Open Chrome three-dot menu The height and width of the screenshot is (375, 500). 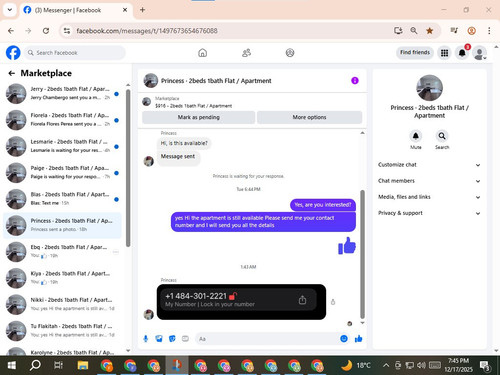point(489,31)
